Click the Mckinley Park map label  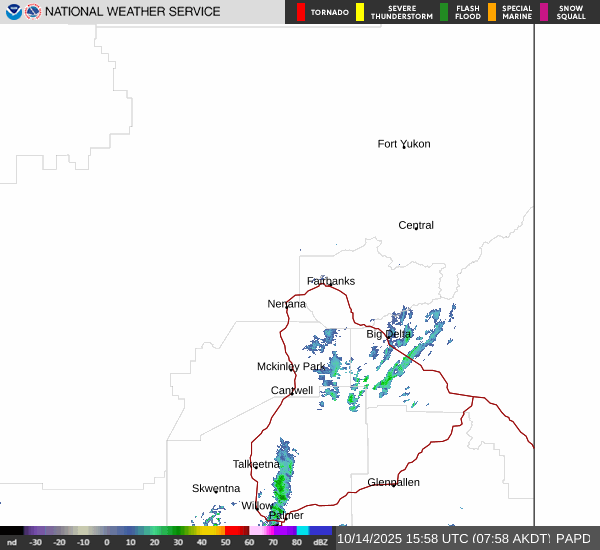(x=291, y=367)
